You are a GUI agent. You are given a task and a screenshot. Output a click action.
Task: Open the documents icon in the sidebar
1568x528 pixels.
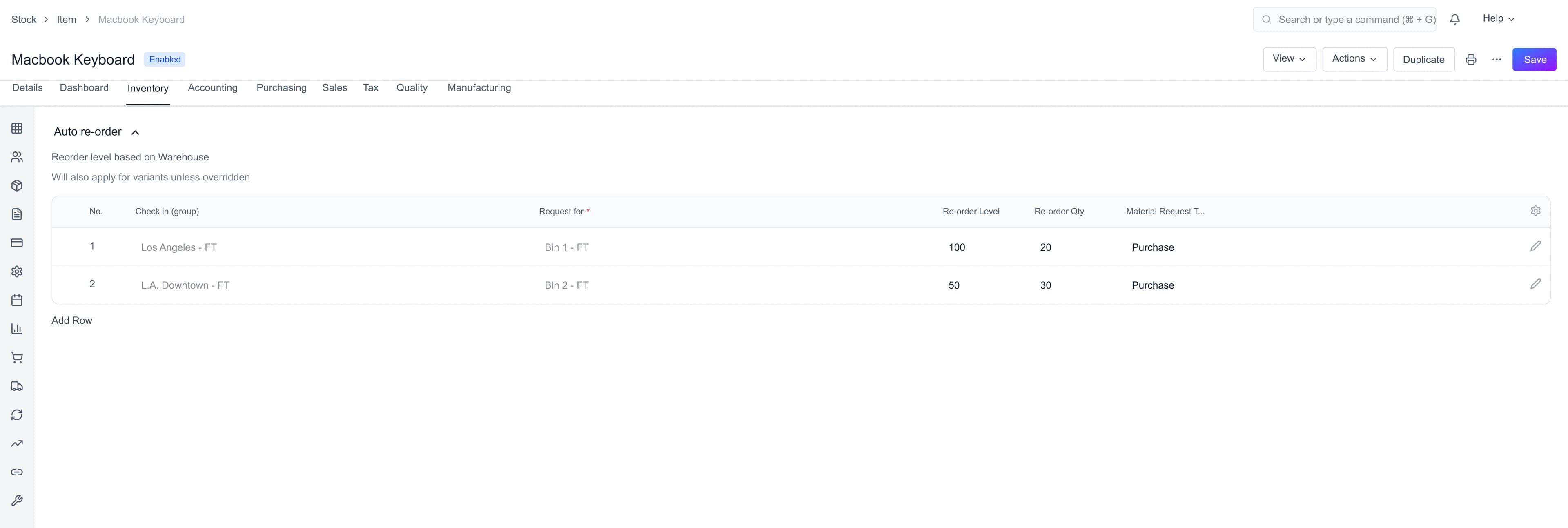click(17, 214)
